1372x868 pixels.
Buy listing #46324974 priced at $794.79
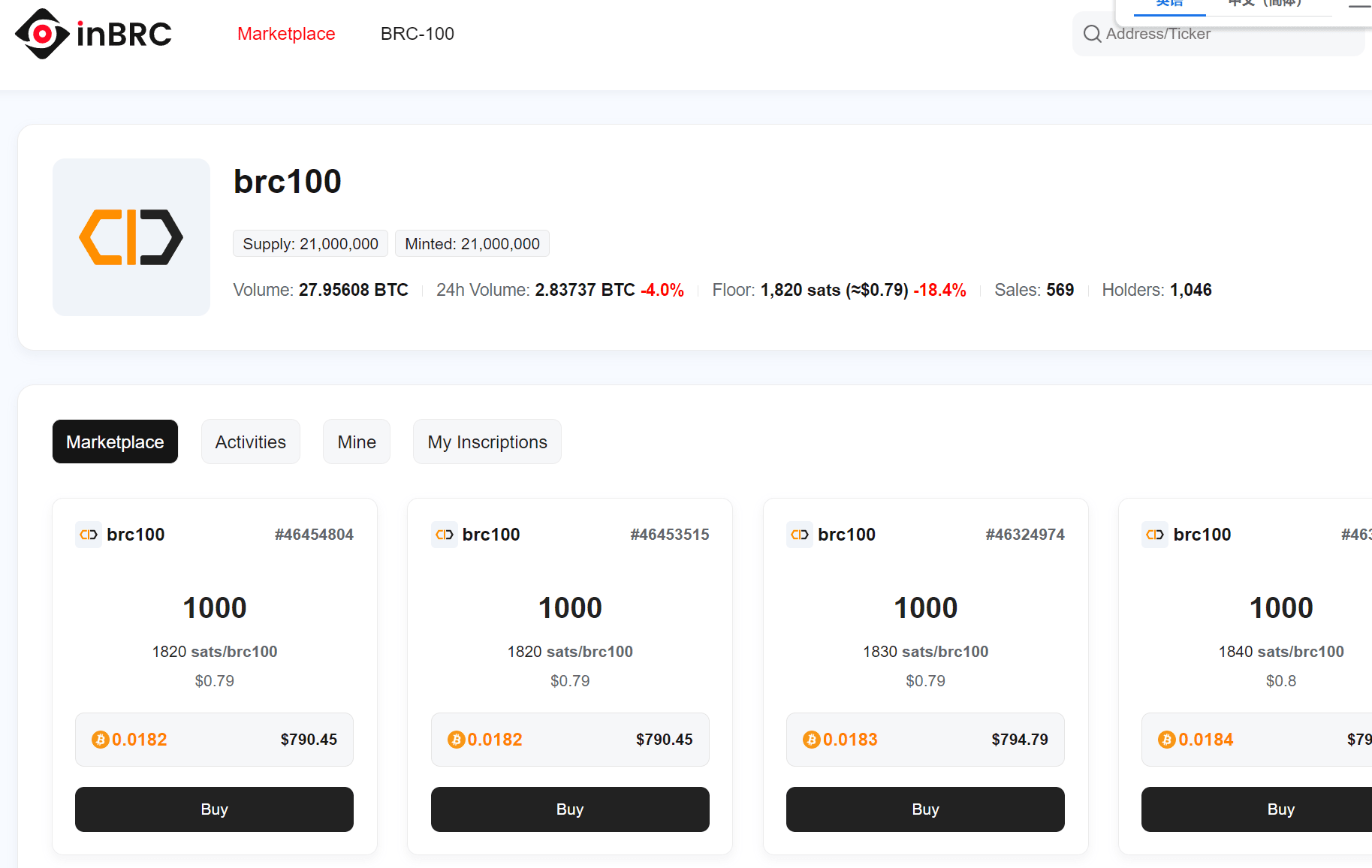(925, 809)
